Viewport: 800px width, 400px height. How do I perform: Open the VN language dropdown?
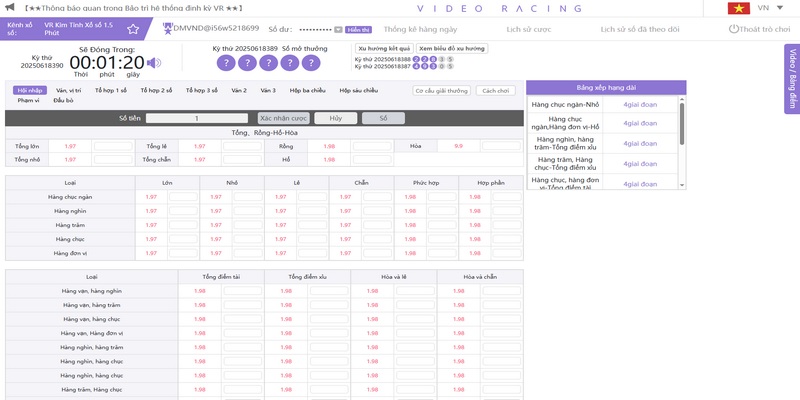pyautogui.click(x=770, y=8)
